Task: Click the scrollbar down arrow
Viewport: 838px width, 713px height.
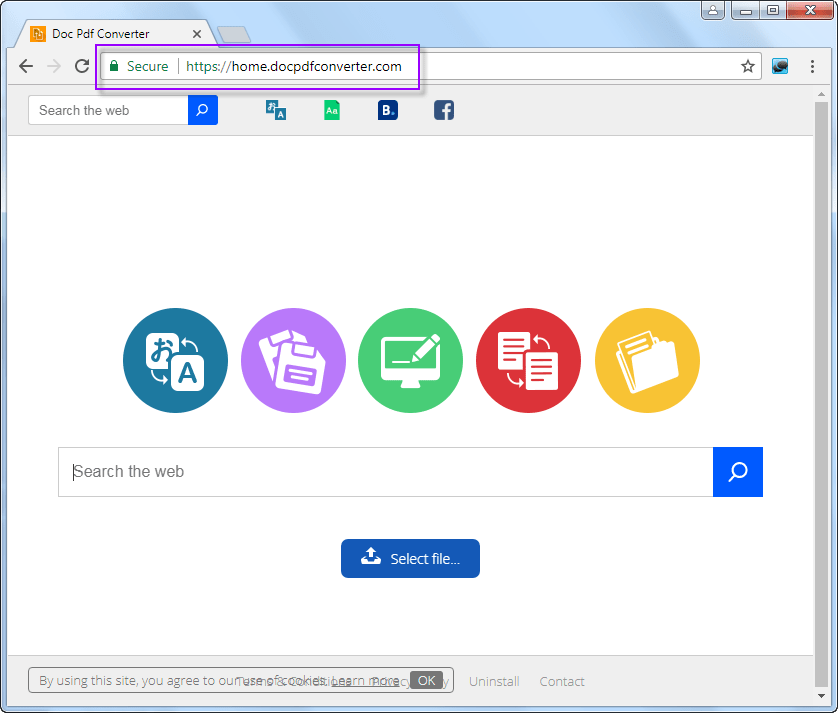Action: [821, 696]
